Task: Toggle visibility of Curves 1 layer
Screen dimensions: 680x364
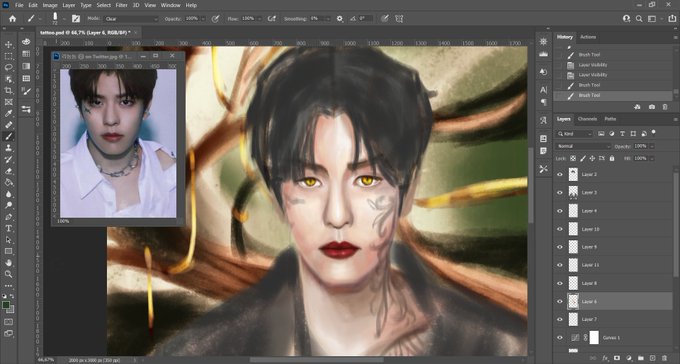Action: coord(560,338)
